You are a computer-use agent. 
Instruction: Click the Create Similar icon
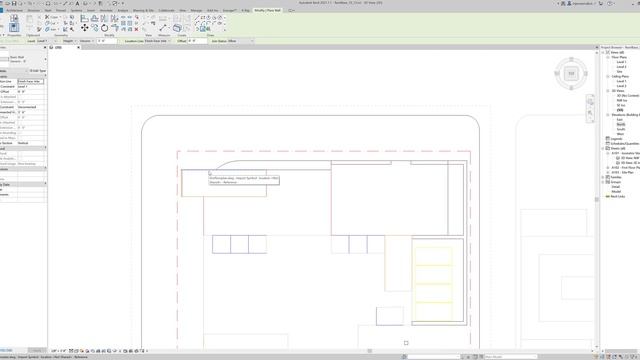177,28
